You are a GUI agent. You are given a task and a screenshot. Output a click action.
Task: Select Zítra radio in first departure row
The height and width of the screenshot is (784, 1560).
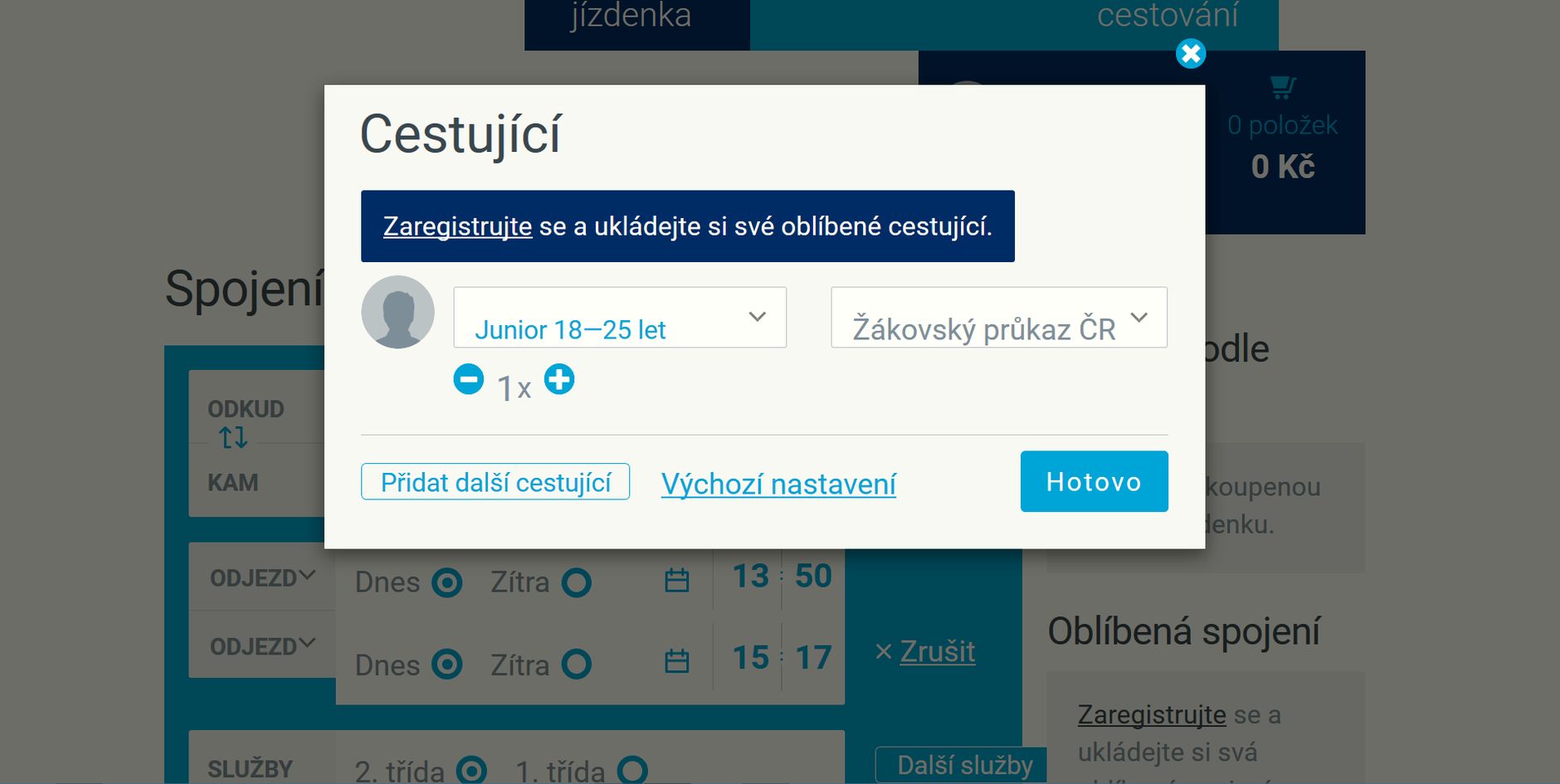pos(577,582)
